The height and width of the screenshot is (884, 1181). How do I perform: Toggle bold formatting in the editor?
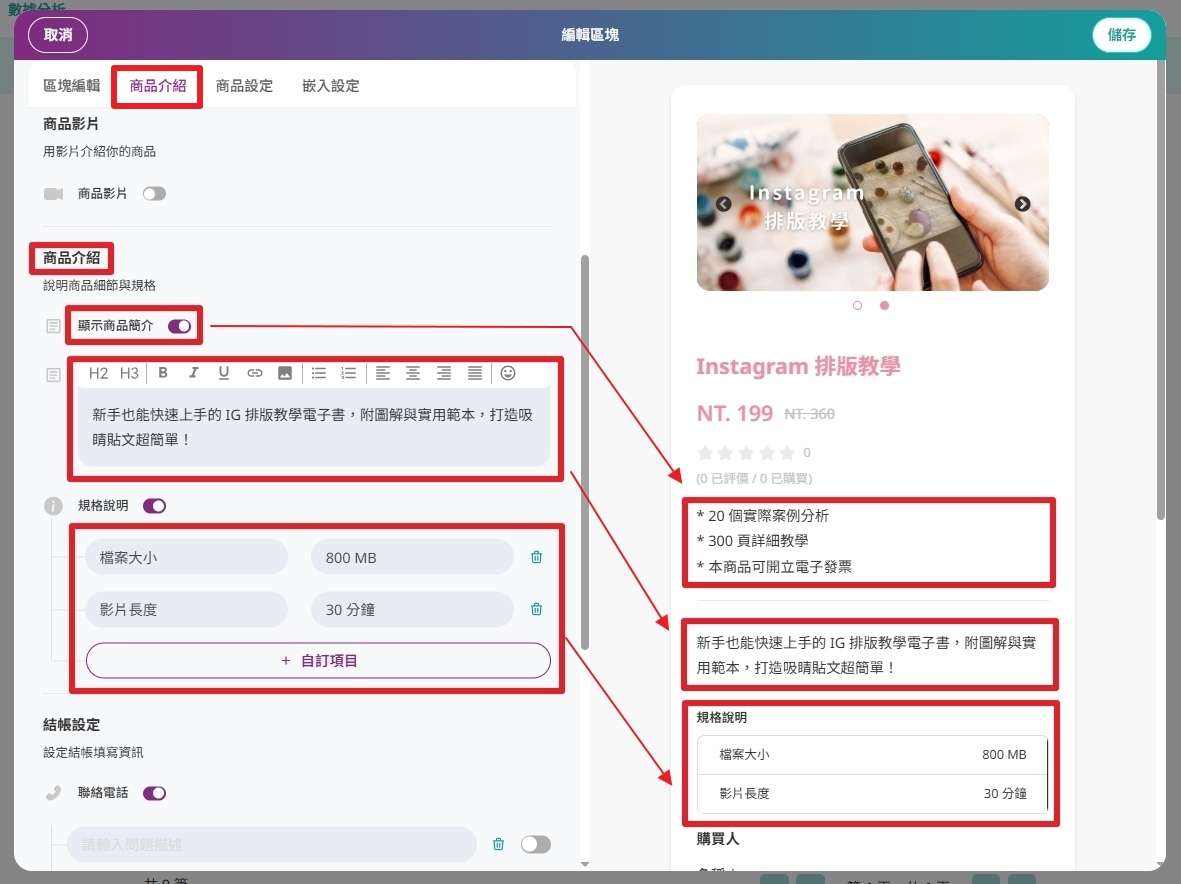(x=163, y=373)
